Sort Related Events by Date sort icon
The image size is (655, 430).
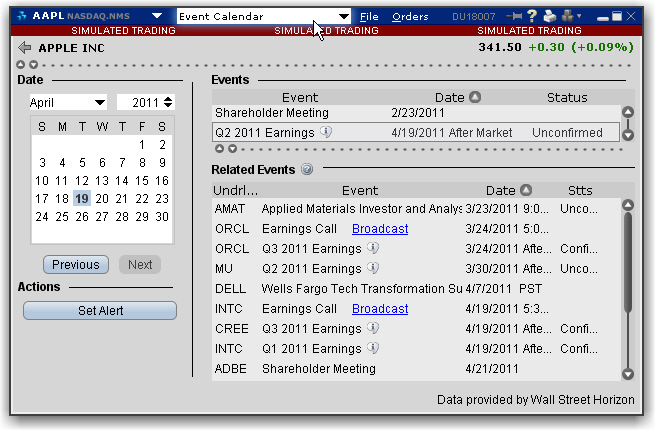(x=526, y=190)
